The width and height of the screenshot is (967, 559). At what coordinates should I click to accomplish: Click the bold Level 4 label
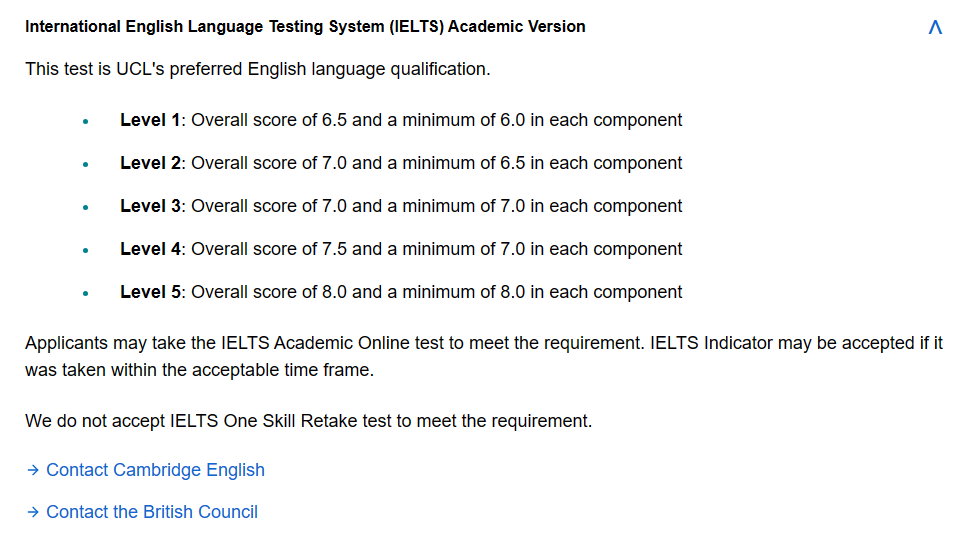point(150,249)
